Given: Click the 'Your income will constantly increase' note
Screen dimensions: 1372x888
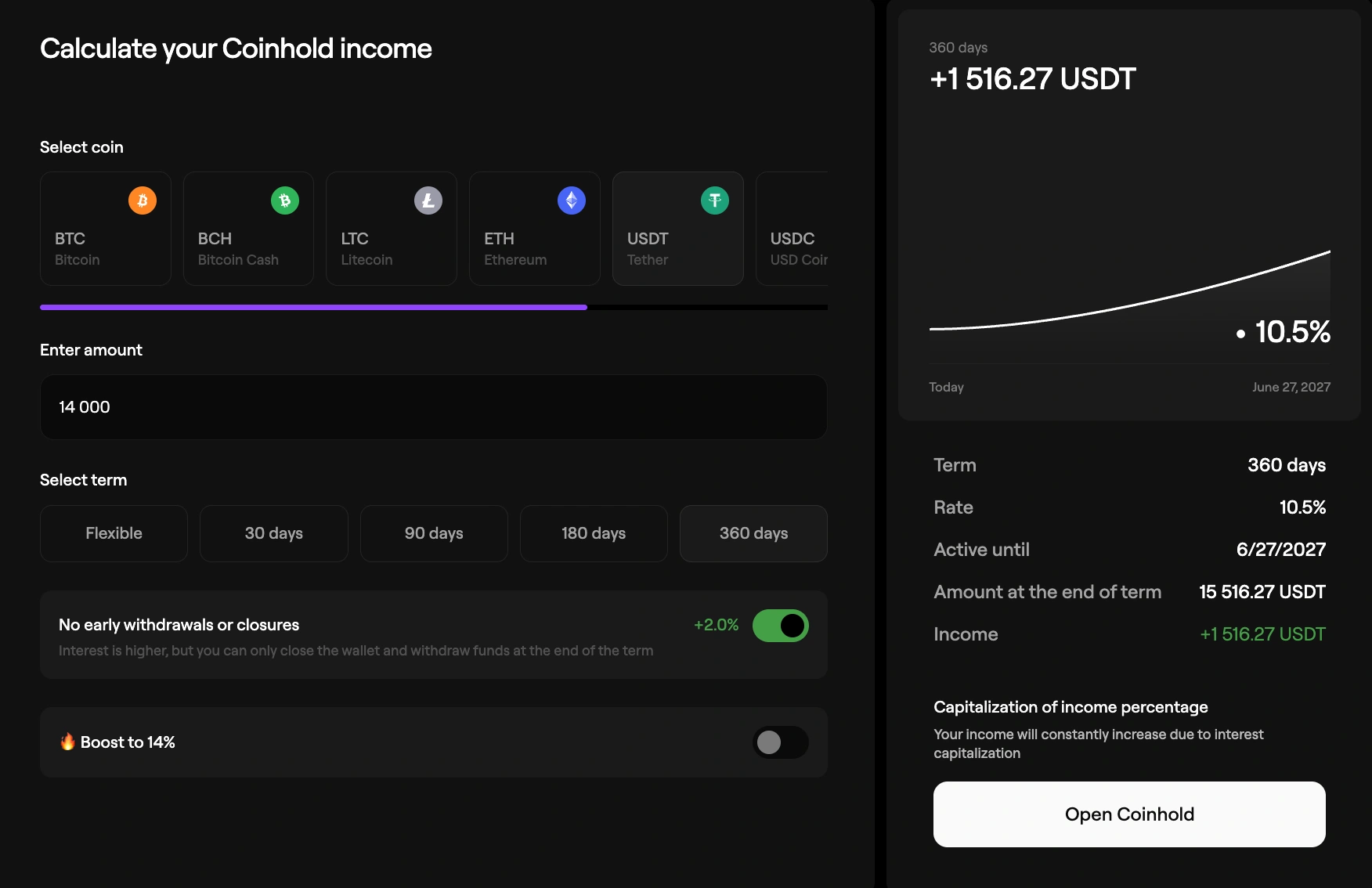Looking at the screenshot, I should point(1098,744).
